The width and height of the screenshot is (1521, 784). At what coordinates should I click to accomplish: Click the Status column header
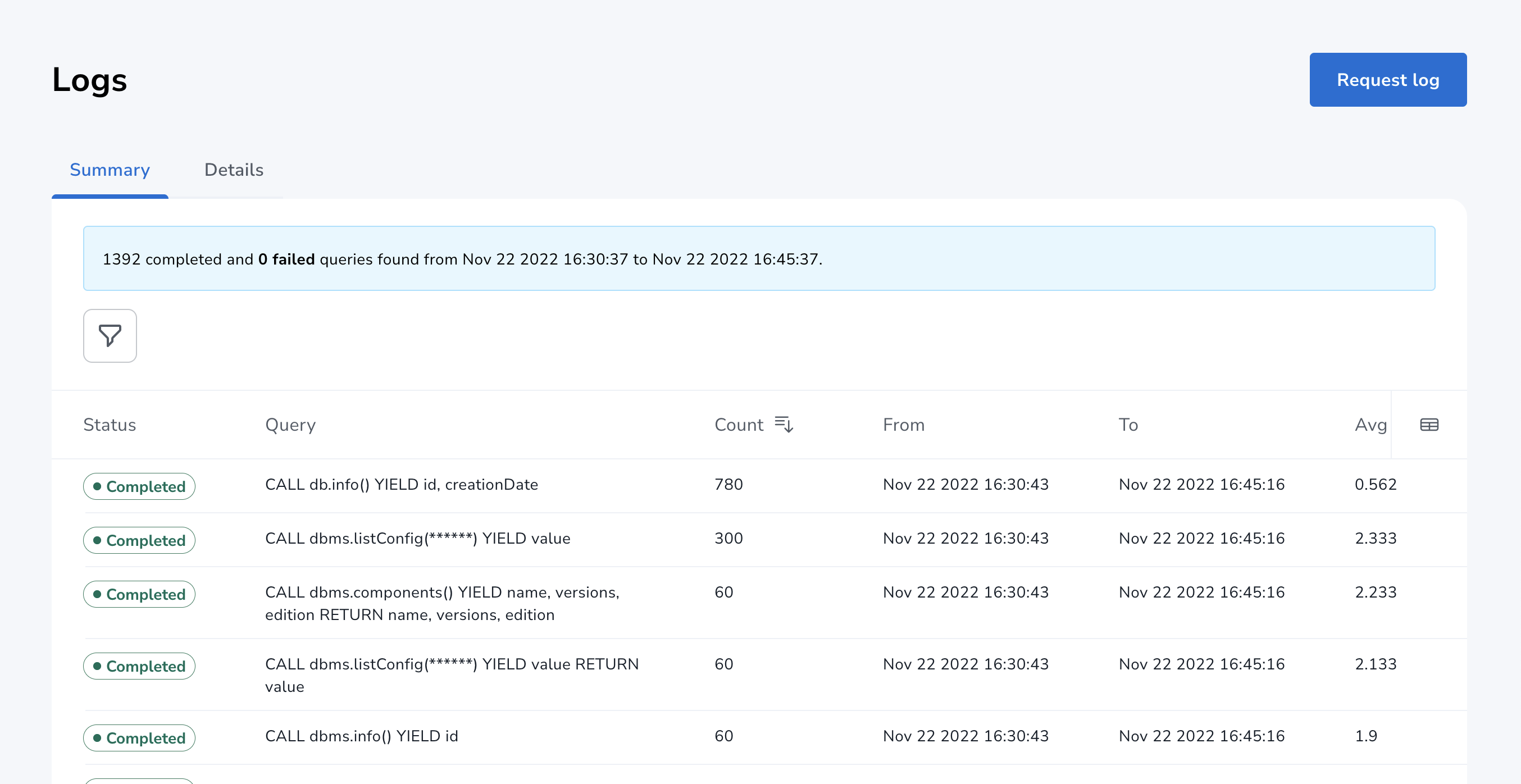(109, 425)
